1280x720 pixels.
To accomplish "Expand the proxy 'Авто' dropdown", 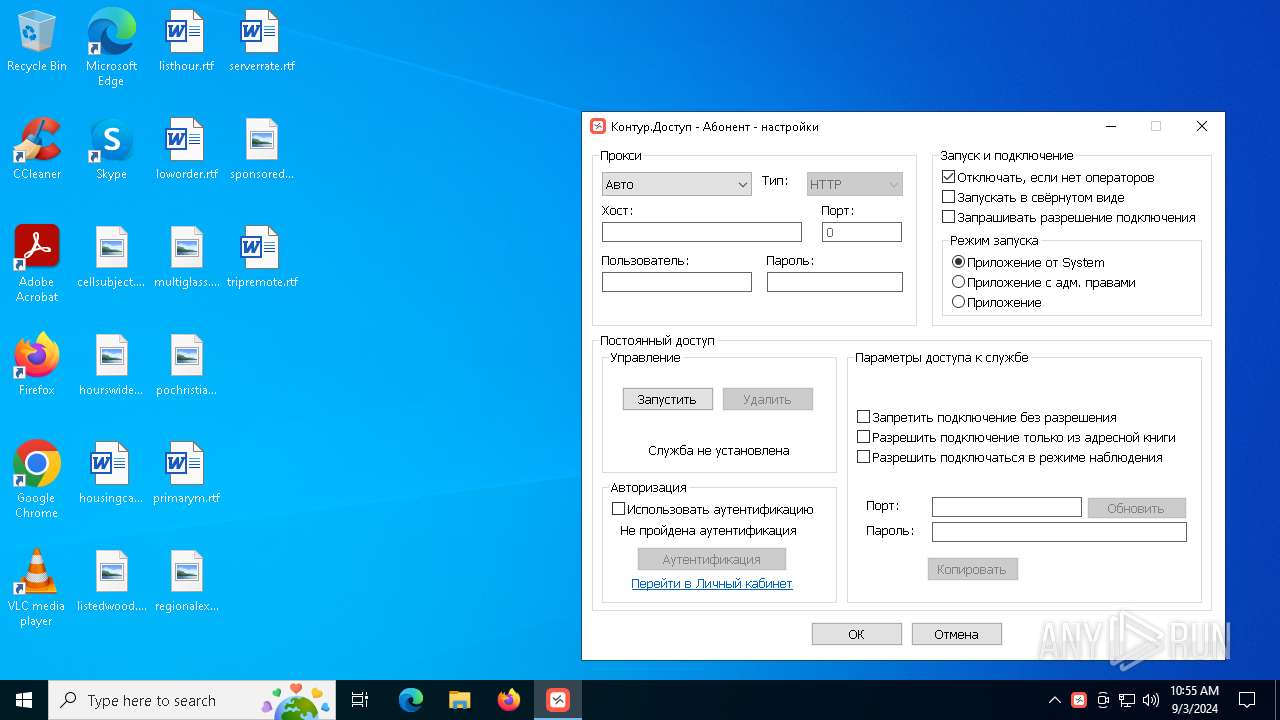I will click(x=677, y=184).
